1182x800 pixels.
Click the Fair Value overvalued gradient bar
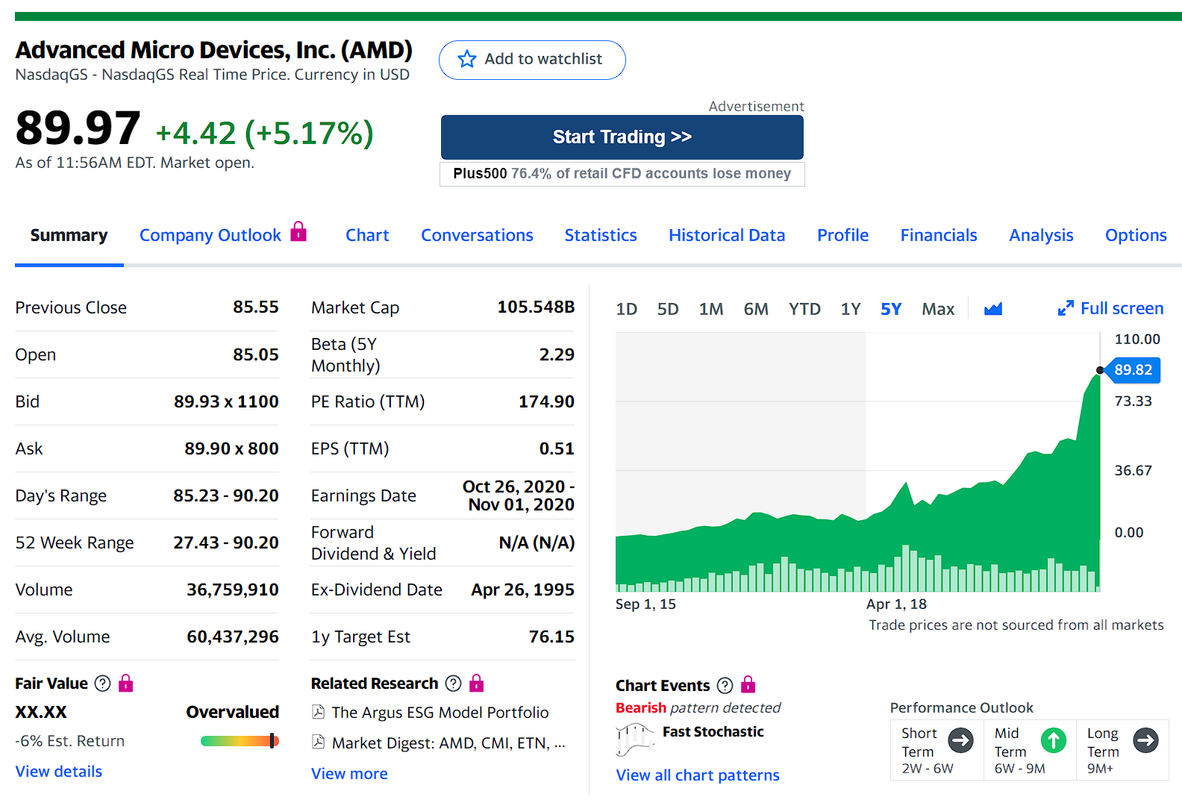[x=240, y=741]
